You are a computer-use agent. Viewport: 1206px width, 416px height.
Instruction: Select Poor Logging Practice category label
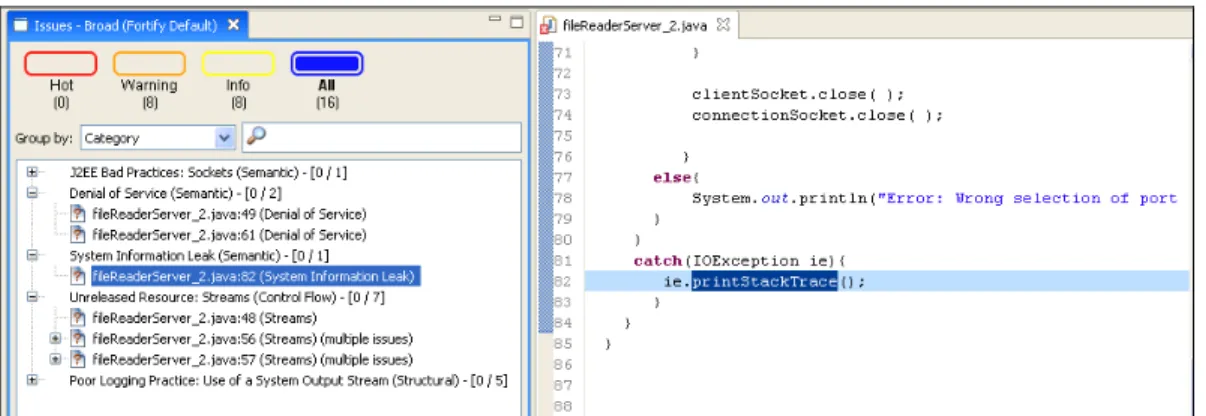pos(288,380)
